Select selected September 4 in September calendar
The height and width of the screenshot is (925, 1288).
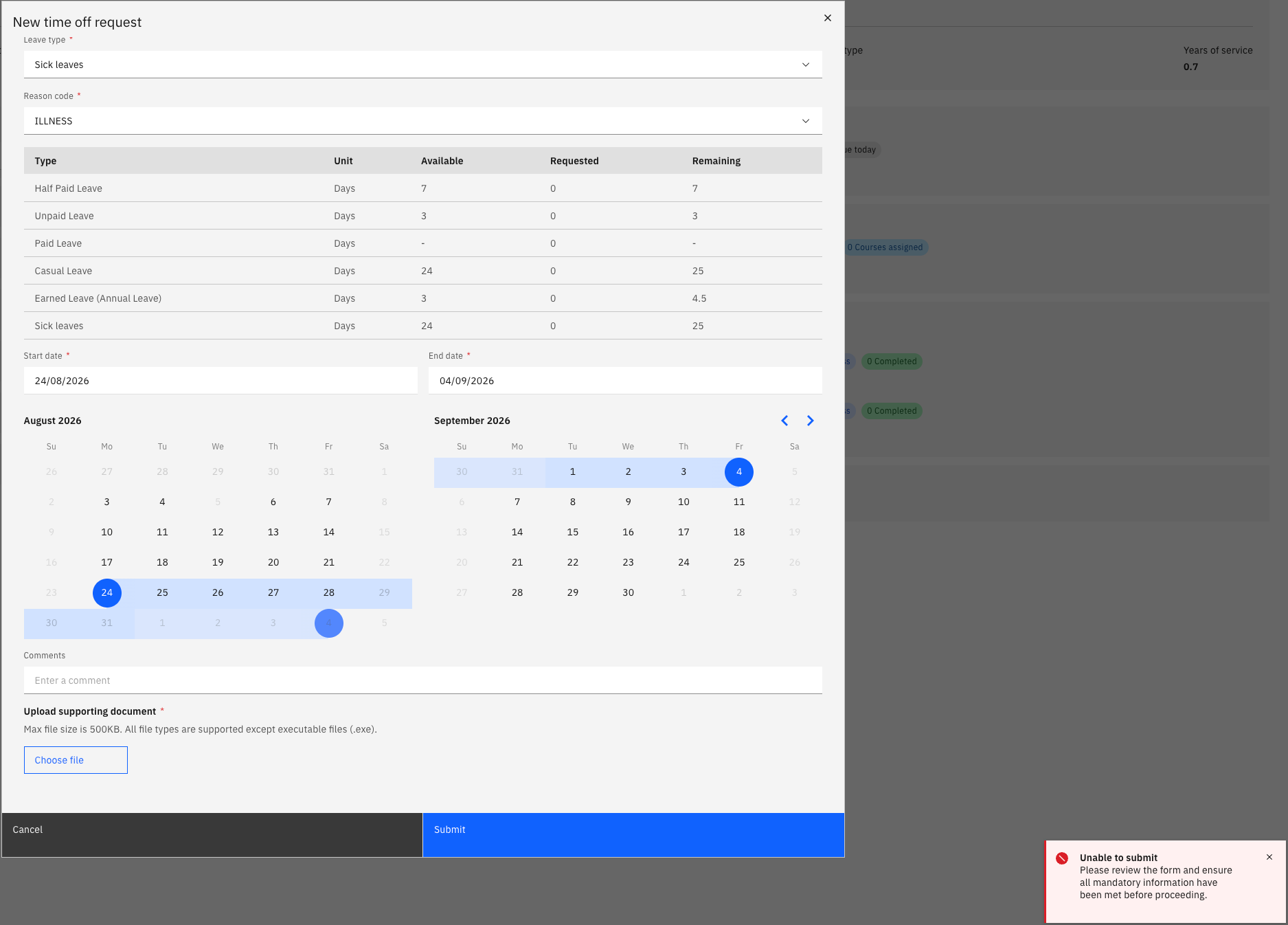pos(739,472)
